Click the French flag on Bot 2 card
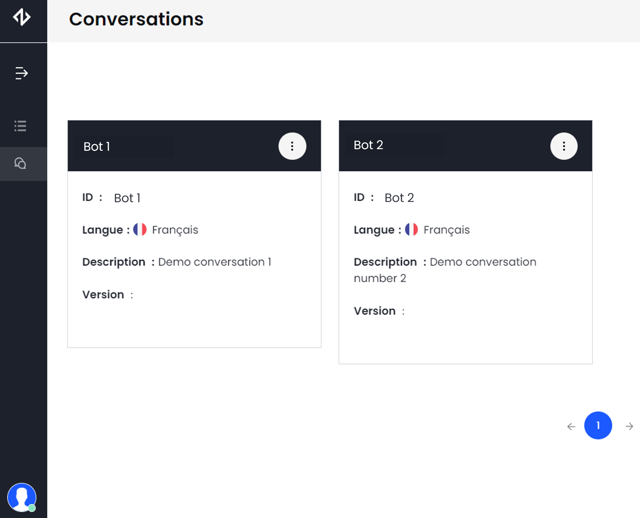 click(411, 229)
